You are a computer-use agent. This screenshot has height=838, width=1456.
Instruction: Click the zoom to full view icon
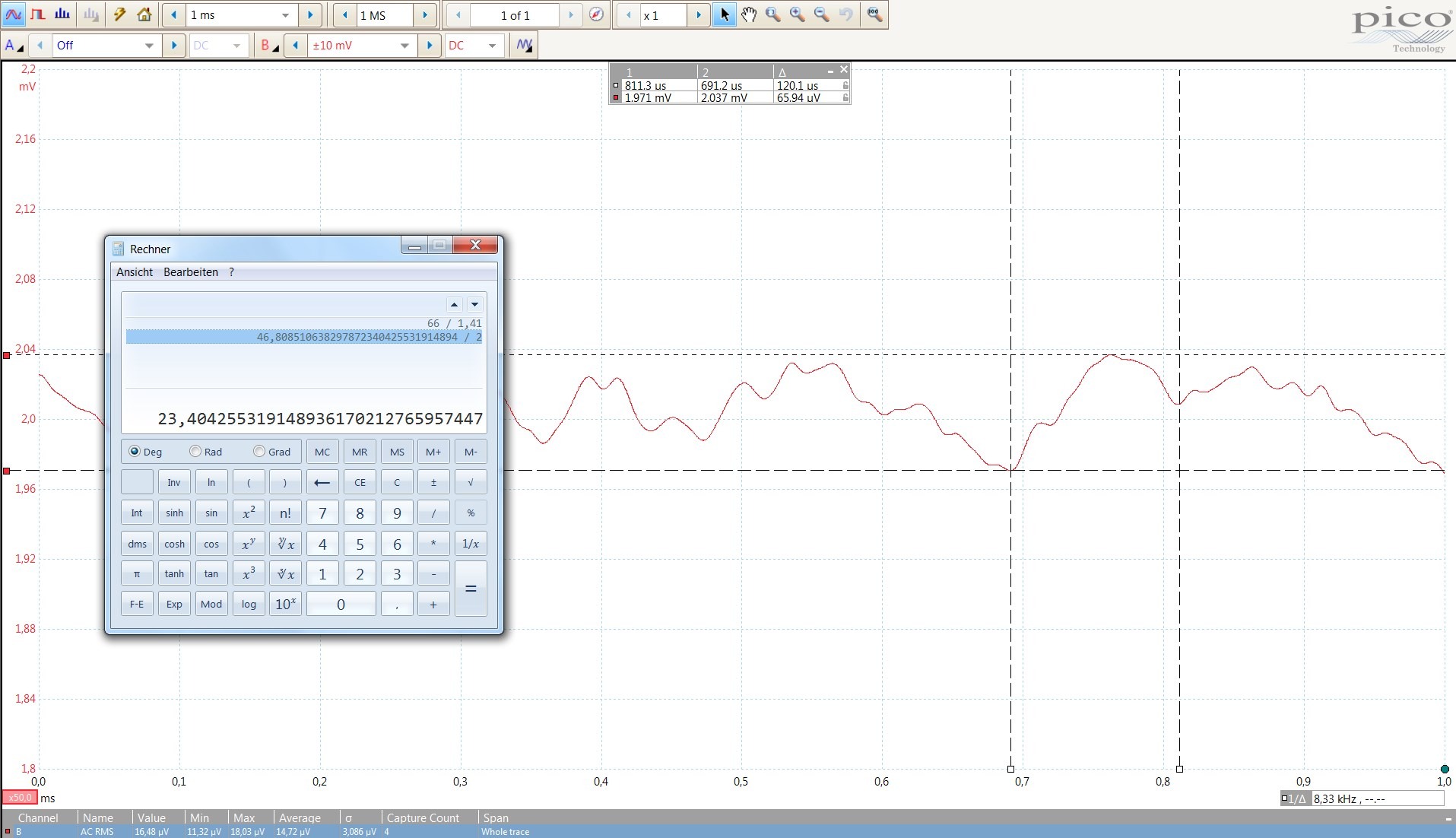[874, 14]
